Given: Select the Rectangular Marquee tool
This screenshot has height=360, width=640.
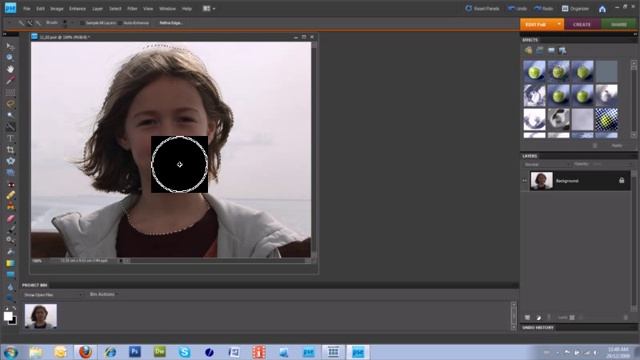Looking at the screenshot, I should 10,92.
